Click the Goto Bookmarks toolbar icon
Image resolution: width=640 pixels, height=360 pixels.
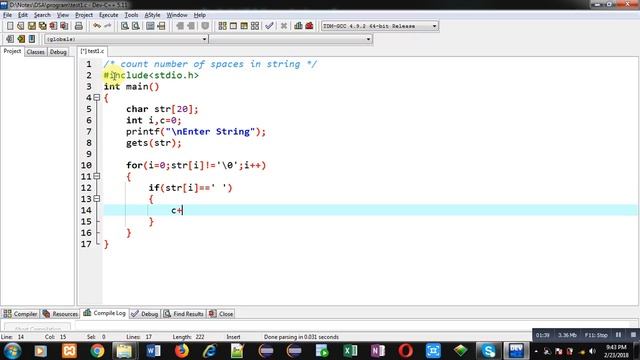(x=32, y=39)
